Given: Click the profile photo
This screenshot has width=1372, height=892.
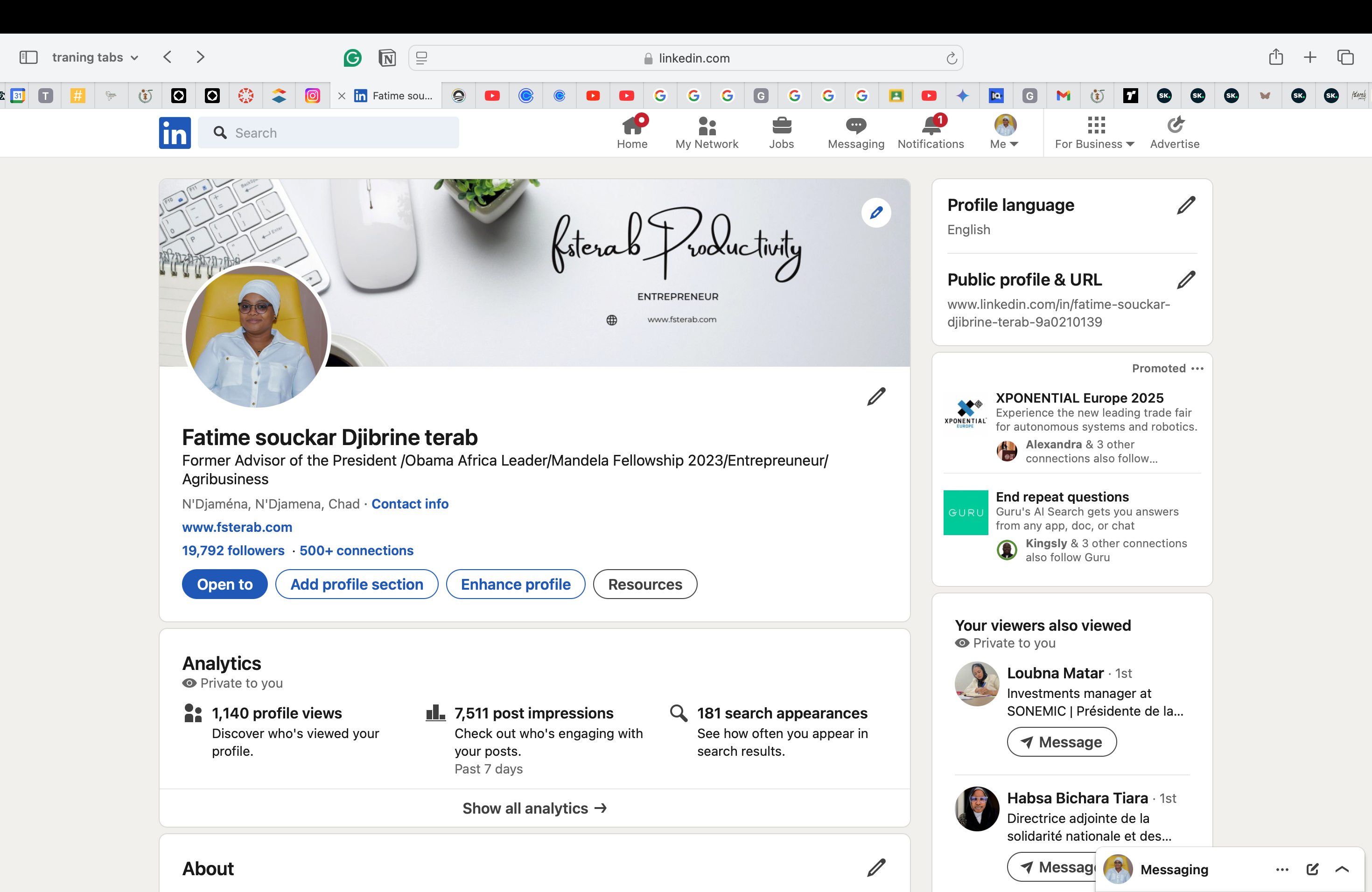Looking at the screenshot, I should tap(257, 335).
